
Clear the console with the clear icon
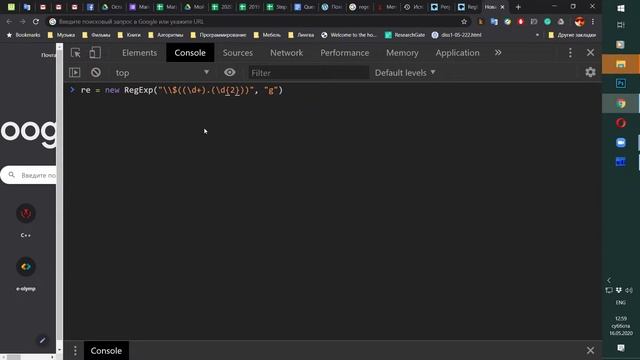click(x=96, y=73)
